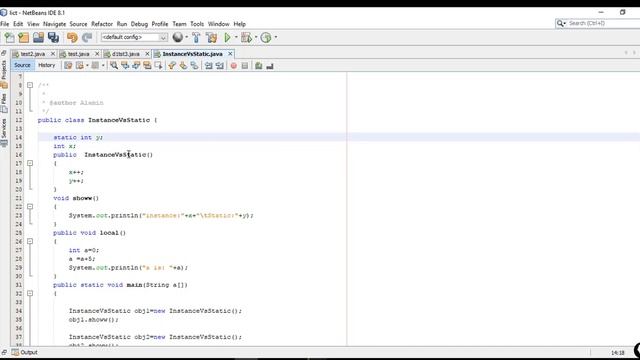Viewport: 640px width, 360px height.
Task: Click the Comment lines icon
Action: [x=258, y=65]
